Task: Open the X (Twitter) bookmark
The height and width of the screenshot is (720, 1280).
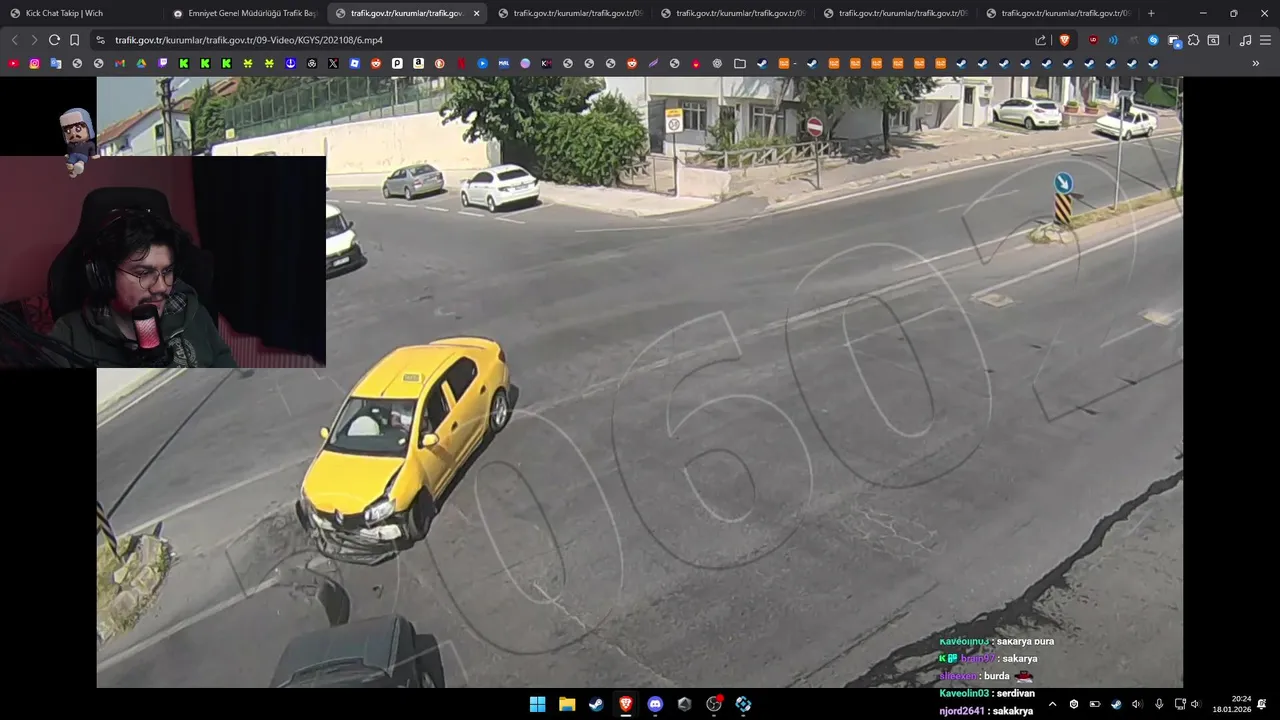Action: [333, 63]
